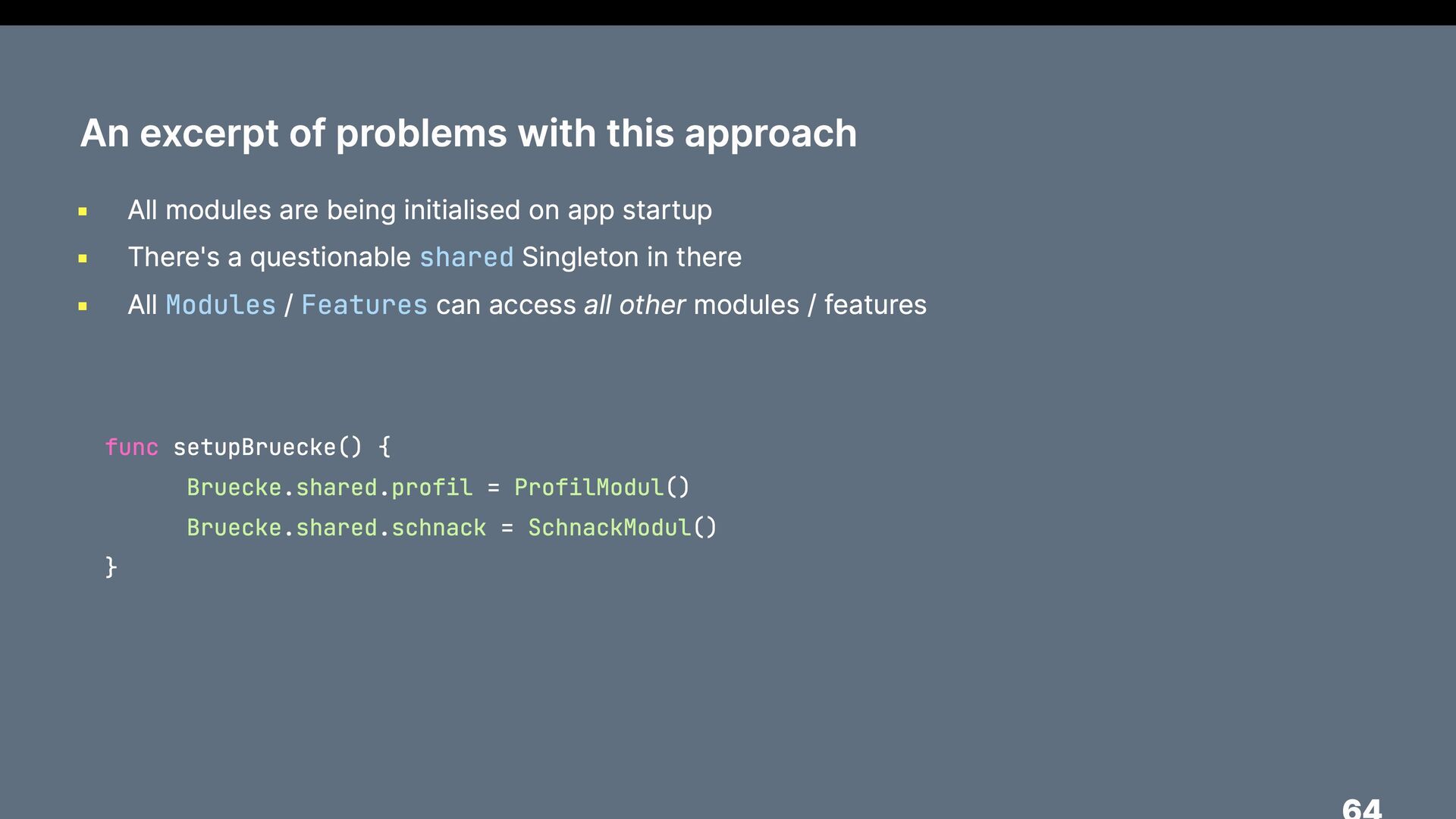Select the third yellow bullet marker
Image resolution: width=1456 pixels, height=819 pixels.
pyautogui.click(x=83, y=306)
